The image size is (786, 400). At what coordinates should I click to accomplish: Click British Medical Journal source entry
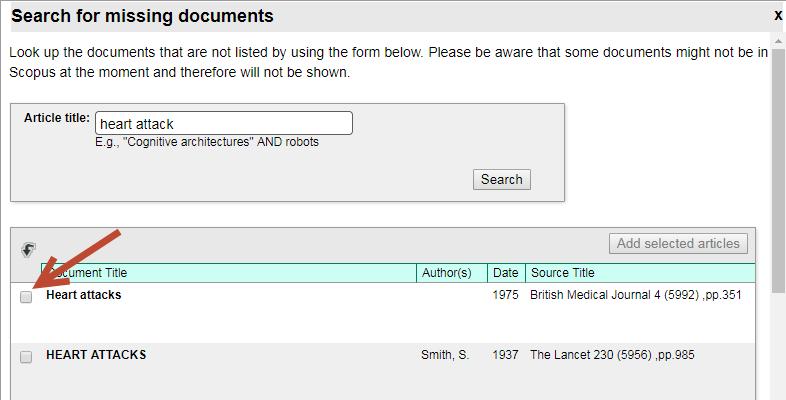(636, 295)
